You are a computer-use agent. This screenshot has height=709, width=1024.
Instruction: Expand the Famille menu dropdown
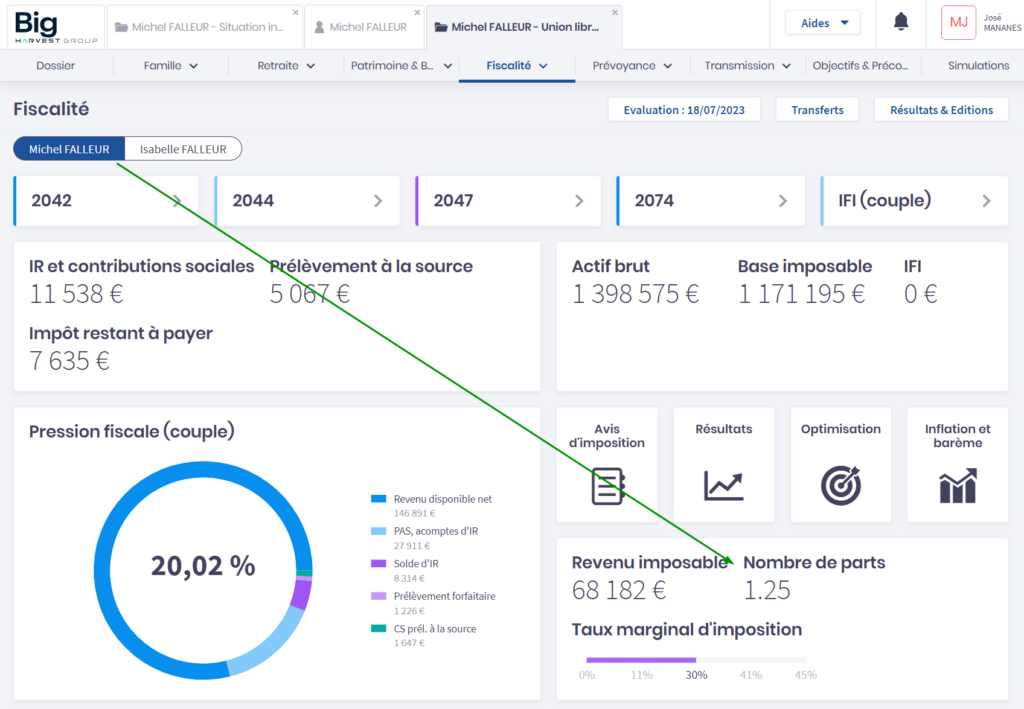click(x=171, y=66)
